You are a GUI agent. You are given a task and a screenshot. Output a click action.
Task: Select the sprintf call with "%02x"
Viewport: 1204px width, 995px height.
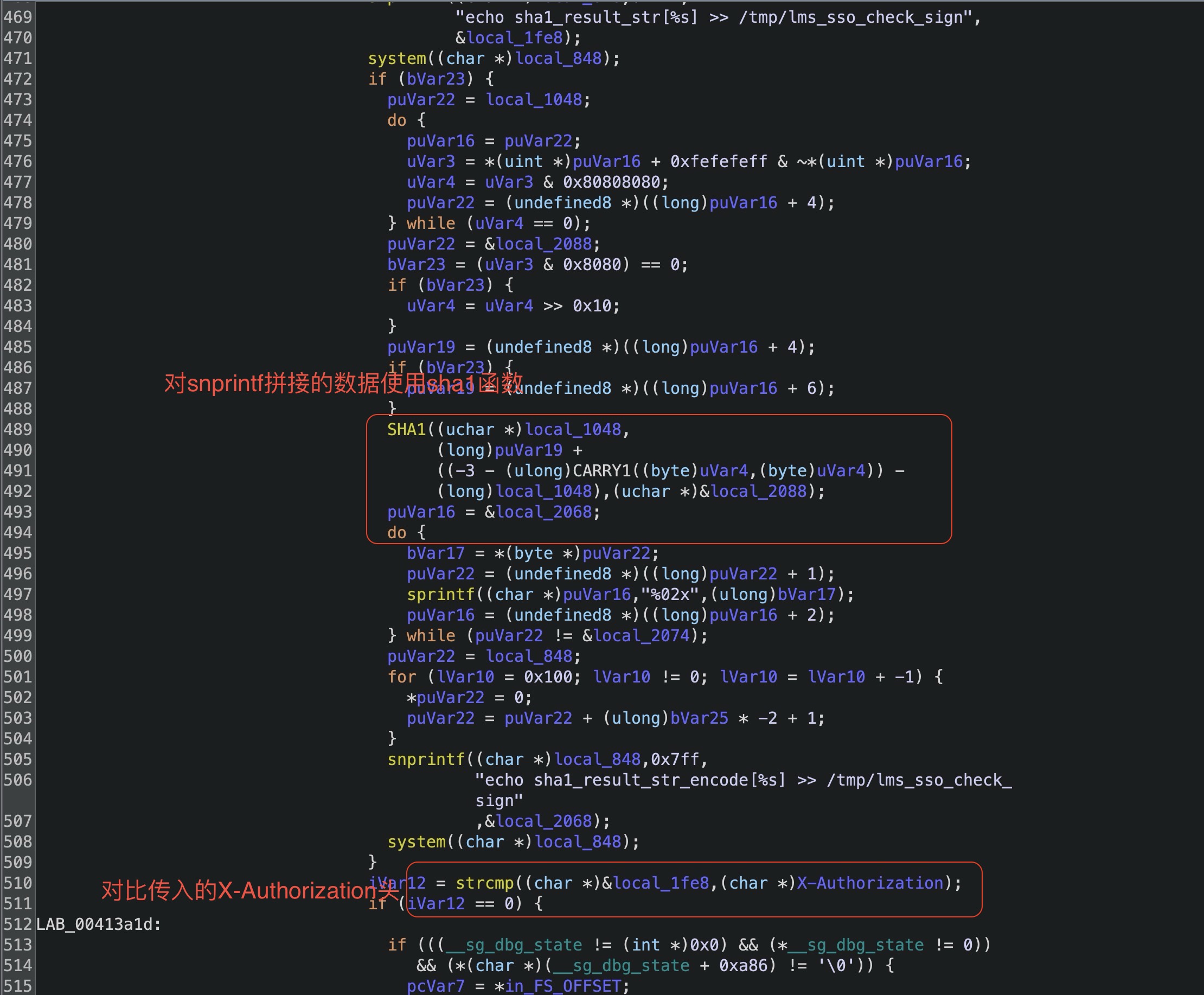(x=441, y=595)
